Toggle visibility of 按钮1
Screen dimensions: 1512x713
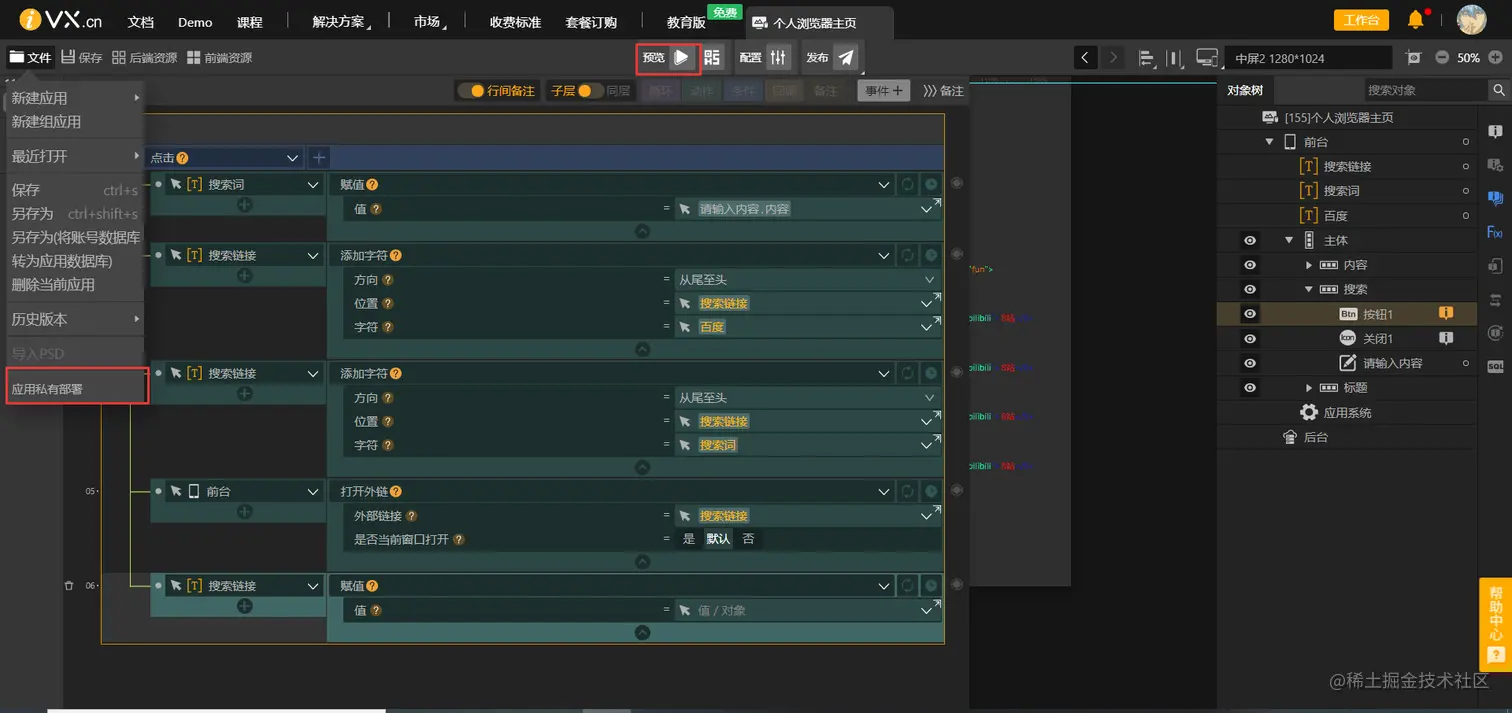point(1250,314)
